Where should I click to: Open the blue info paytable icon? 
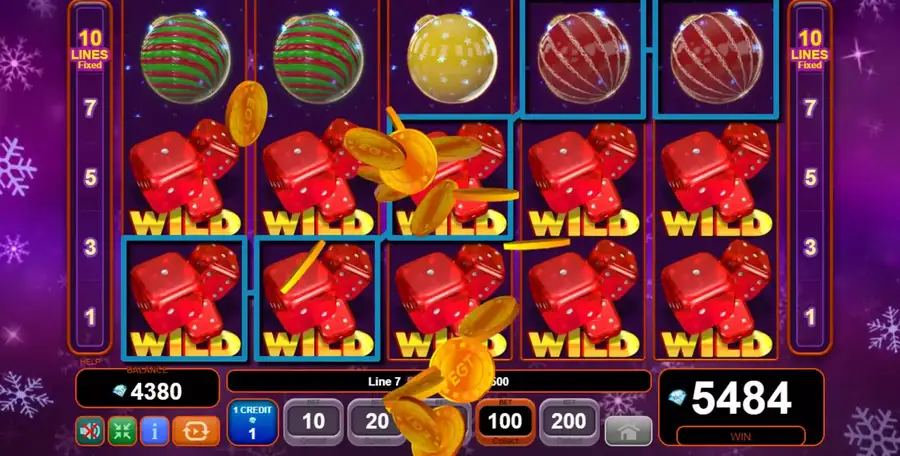point(154,431)
